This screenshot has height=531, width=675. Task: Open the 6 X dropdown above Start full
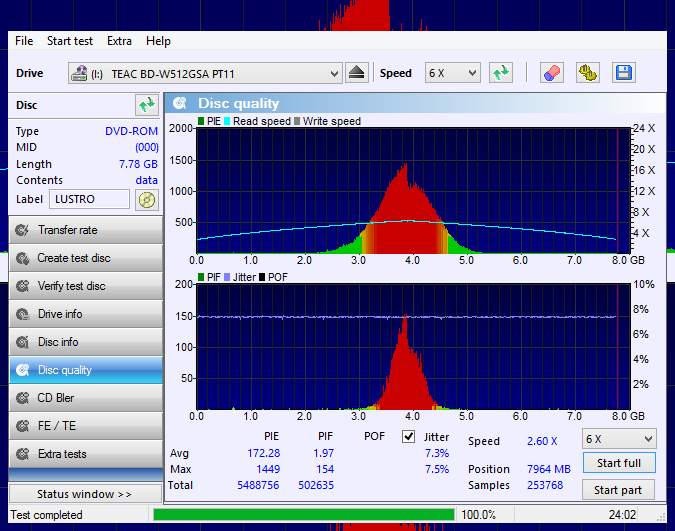point(619,439)
